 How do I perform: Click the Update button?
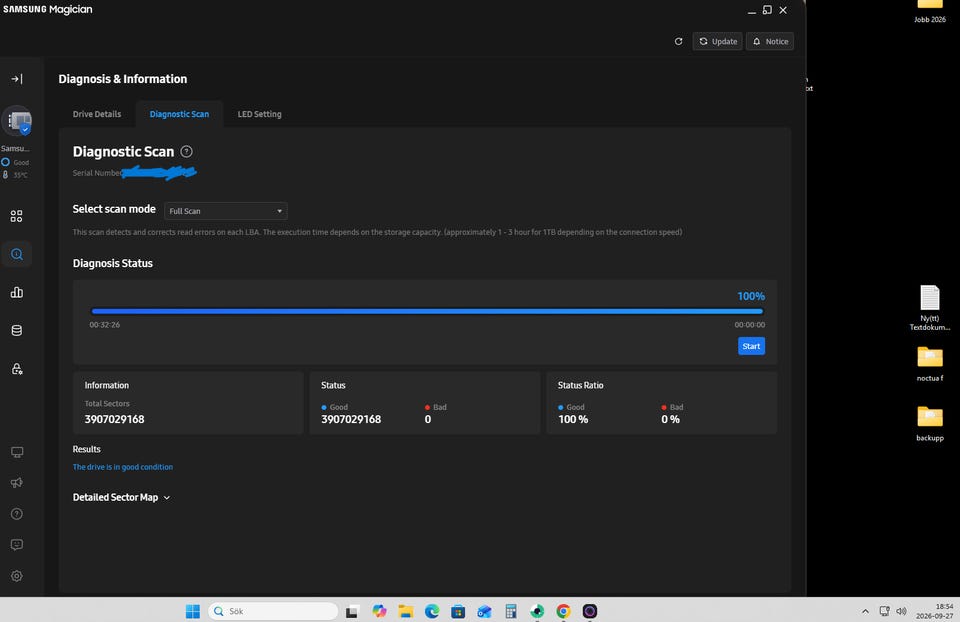(718, 42)
